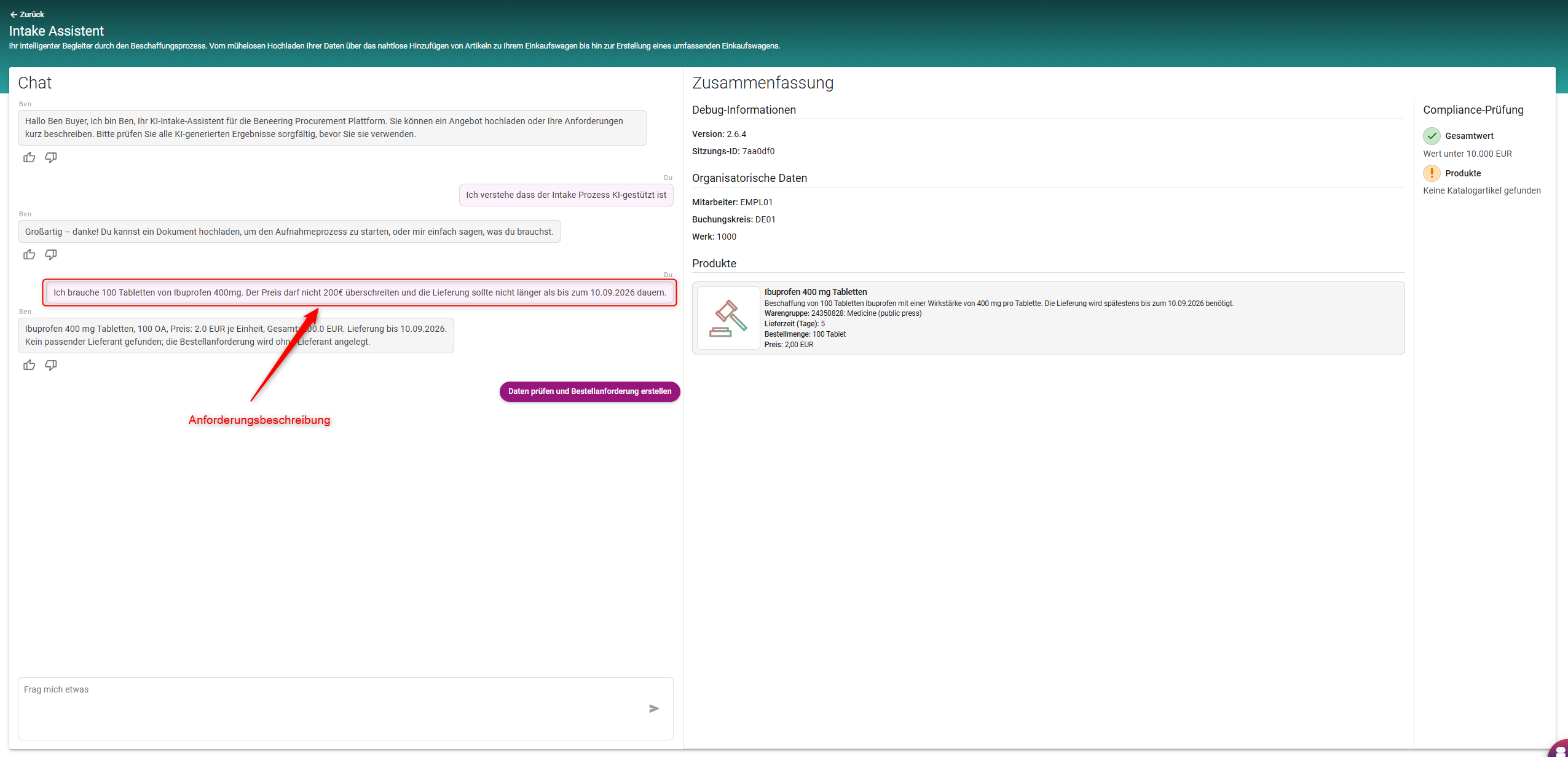
Task: Click the Produkte orange warning icon
Action: point(1432,173)
